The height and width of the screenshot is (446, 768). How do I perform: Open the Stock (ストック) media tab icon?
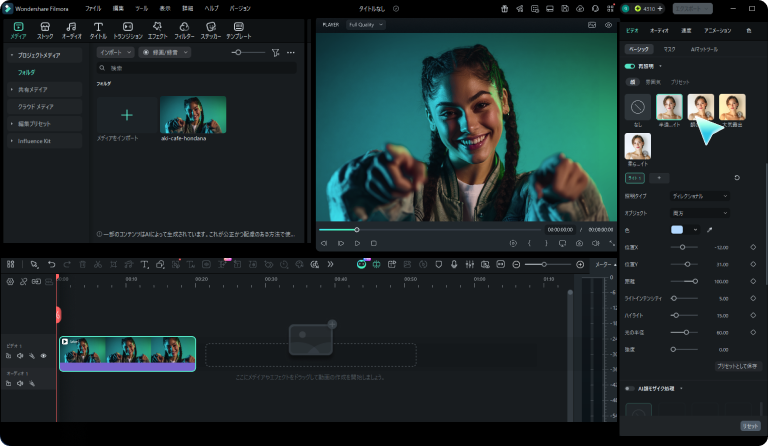pyautogui.click(x=45, y=29)
